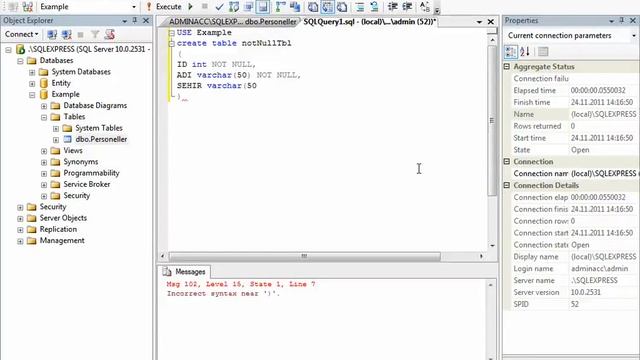Toggle auto-hide pin on Object Explorer
This screenshot has height=360, width=640.
coord(135,20)
